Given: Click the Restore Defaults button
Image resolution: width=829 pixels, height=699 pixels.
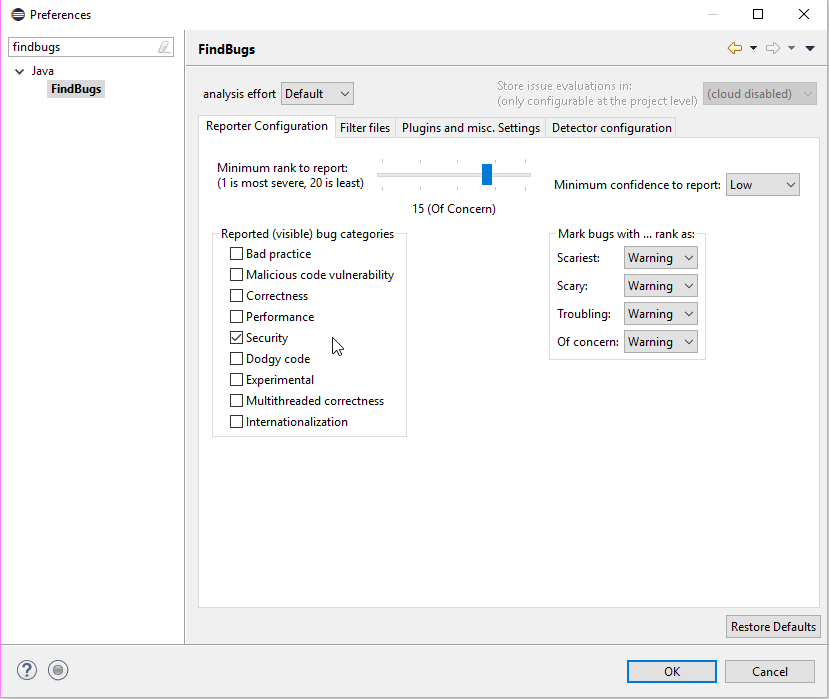Looking at the screenshot, I should point(773,627).
